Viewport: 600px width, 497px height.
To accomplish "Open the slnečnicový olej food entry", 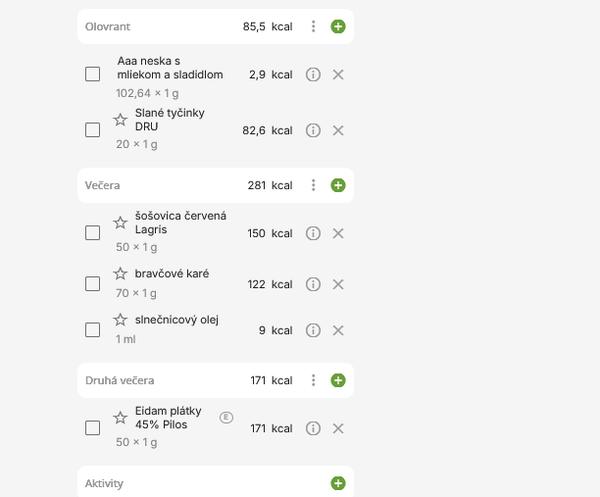I will point(176,320).
